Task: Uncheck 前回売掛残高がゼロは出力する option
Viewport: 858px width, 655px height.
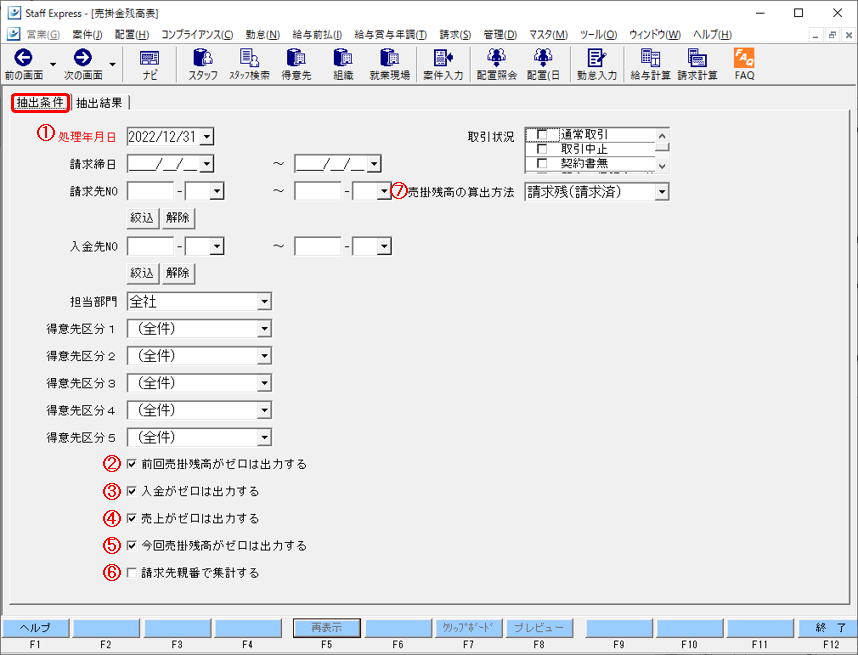Action: click(133, 463)
